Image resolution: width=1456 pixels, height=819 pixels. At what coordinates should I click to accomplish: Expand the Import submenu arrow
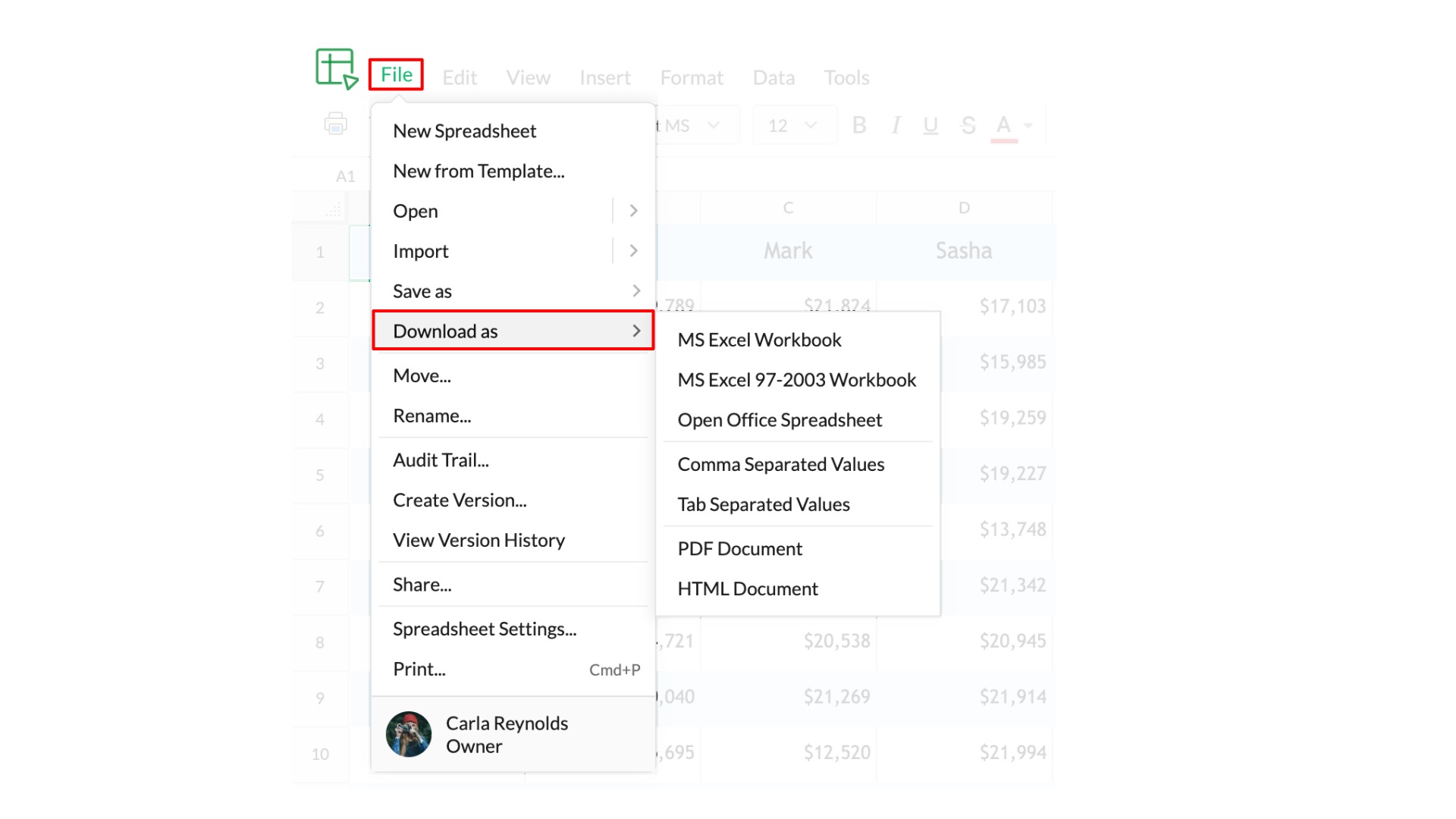point(634,251)
